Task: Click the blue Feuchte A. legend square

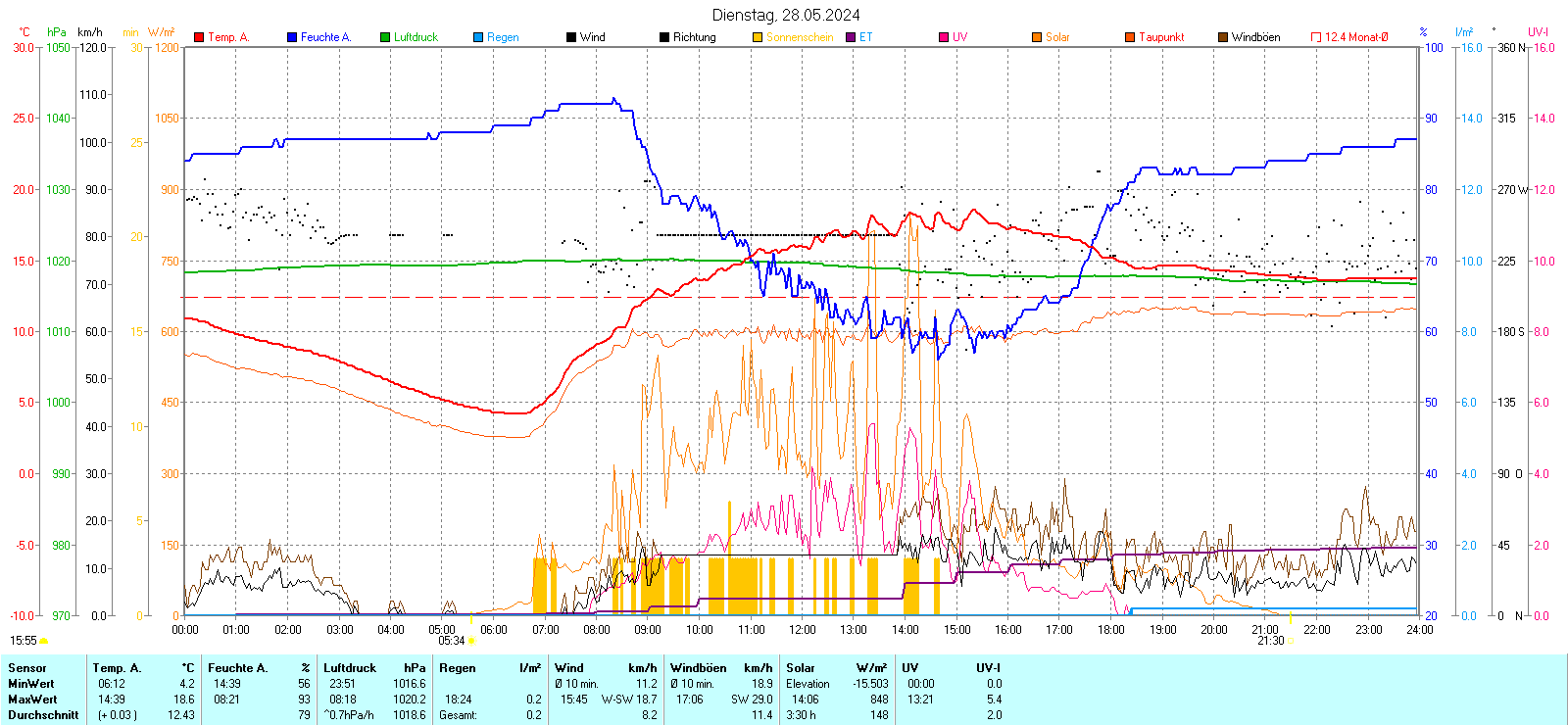Action: (292, 37)
